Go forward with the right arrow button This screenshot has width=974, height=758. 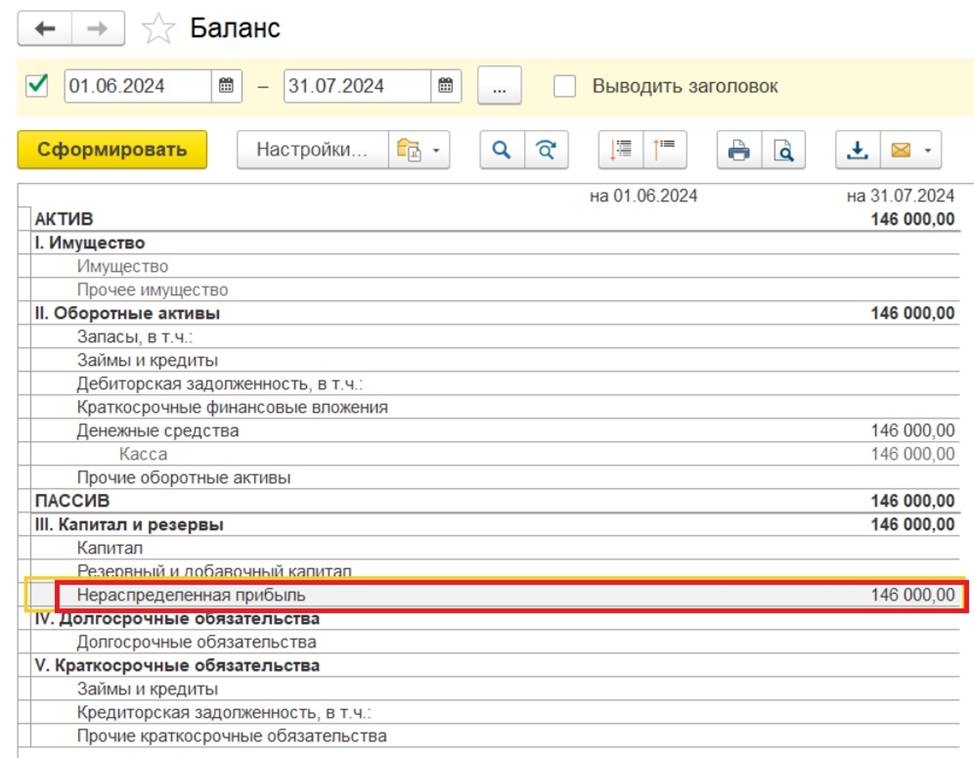97,29
